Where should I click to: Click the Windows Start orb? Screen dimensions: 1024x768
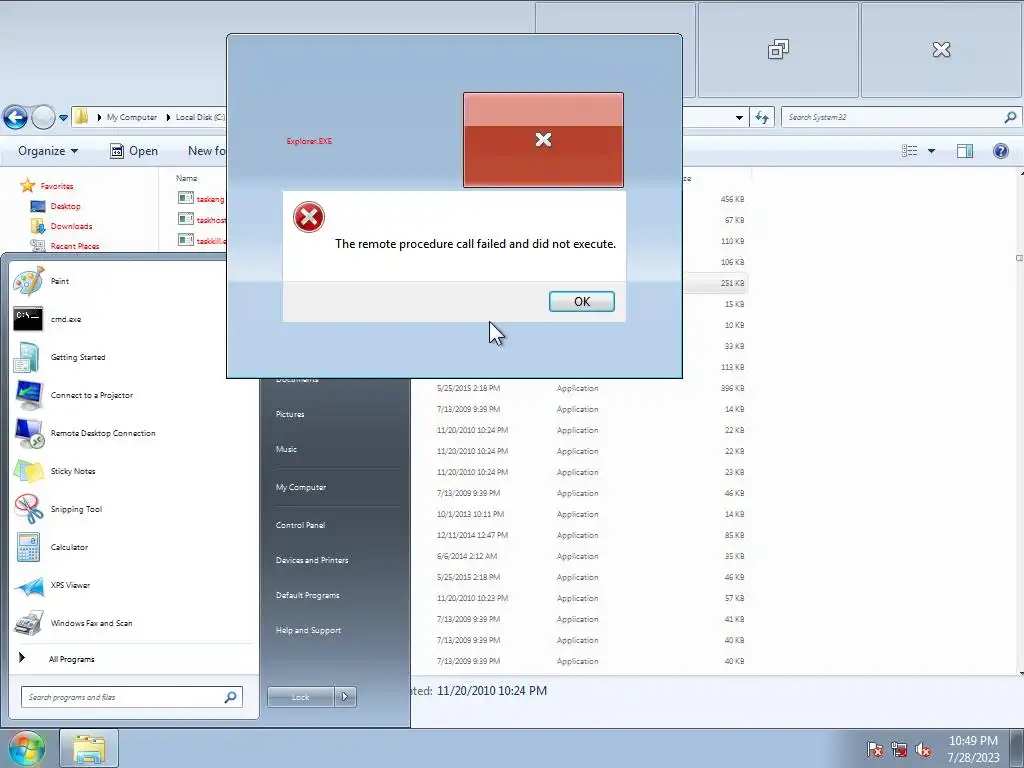[26, 748]
